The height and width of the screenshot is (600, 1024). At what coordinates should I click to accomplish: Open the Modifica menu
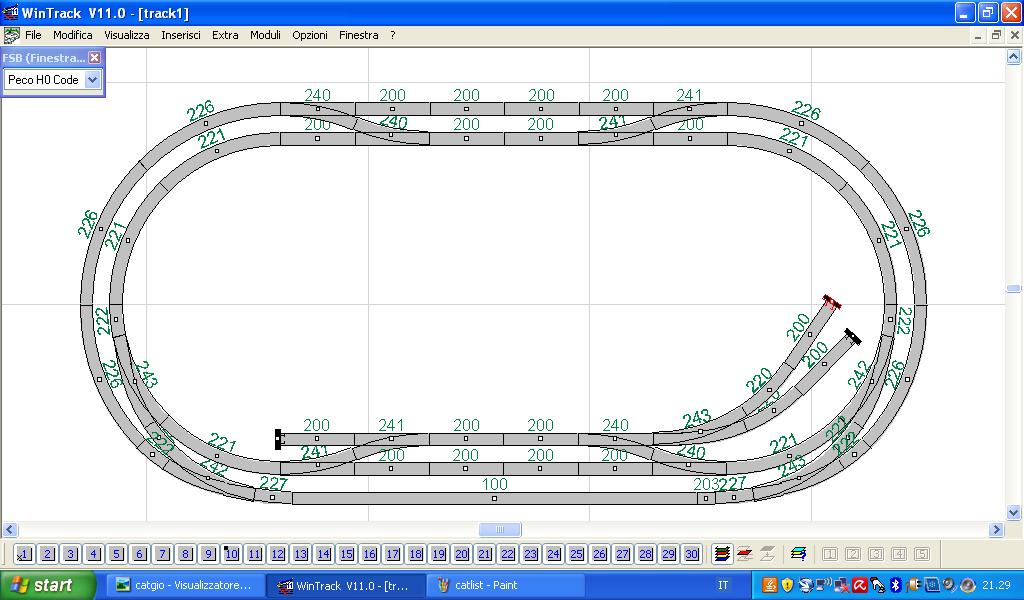[x=72, y=35]
